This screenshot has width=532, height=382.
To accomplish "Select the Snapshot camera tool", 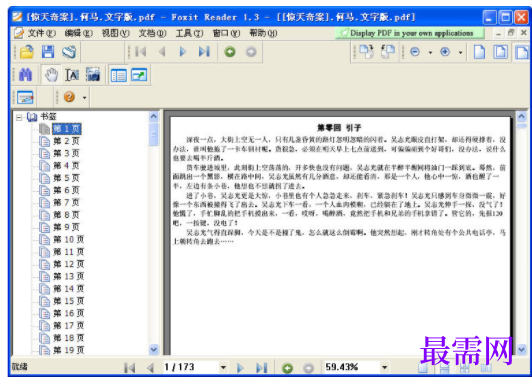I will (x=93, y=75).
